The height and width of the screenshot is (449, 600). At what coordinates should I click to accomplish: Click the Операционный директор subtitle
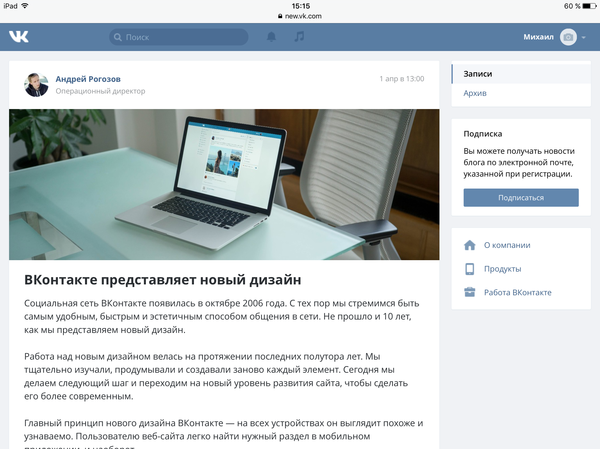(100, 91)
